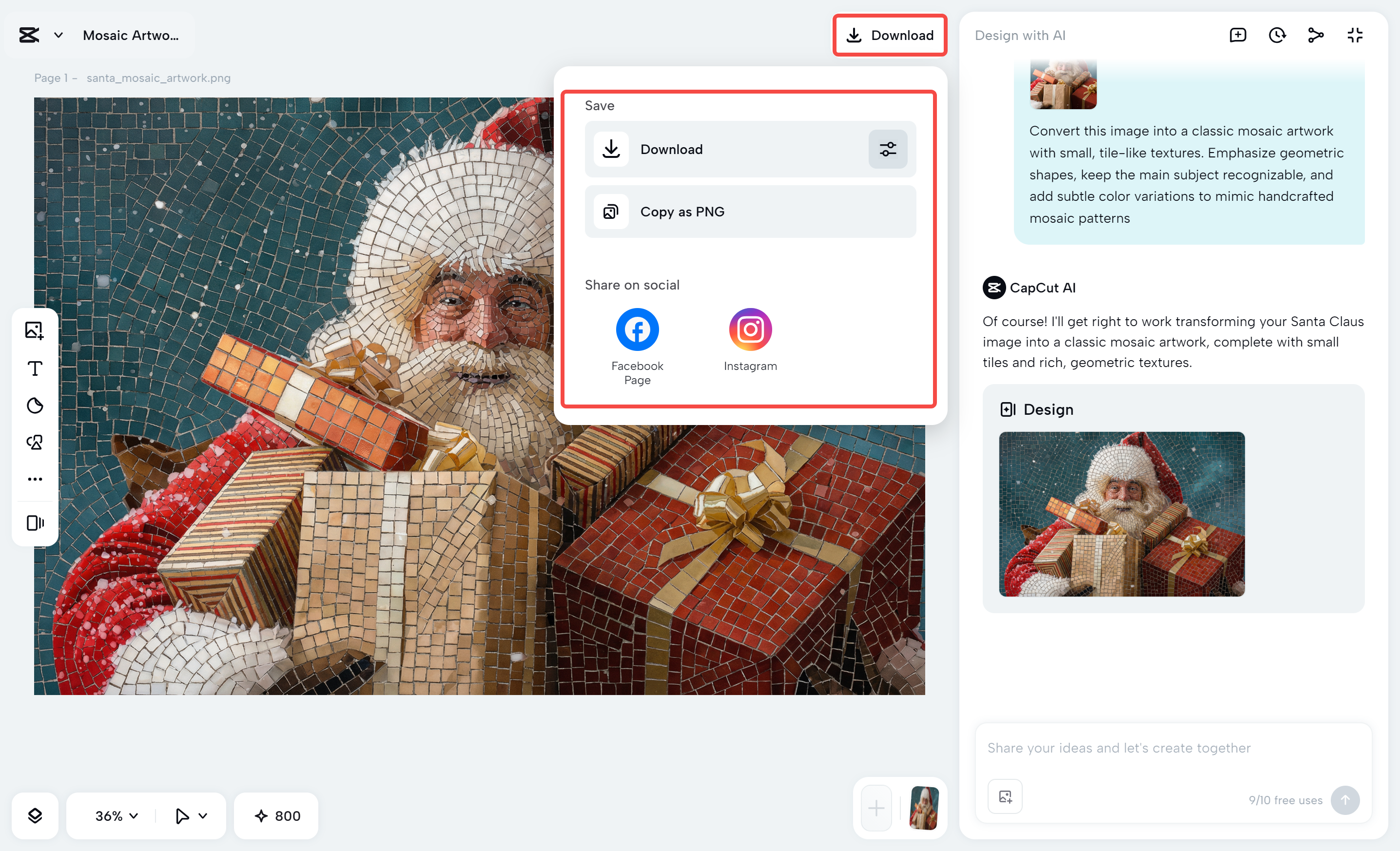Open the resize tool at left sidebar bottom
1400x851 pixels.
(x=35, y=522)
